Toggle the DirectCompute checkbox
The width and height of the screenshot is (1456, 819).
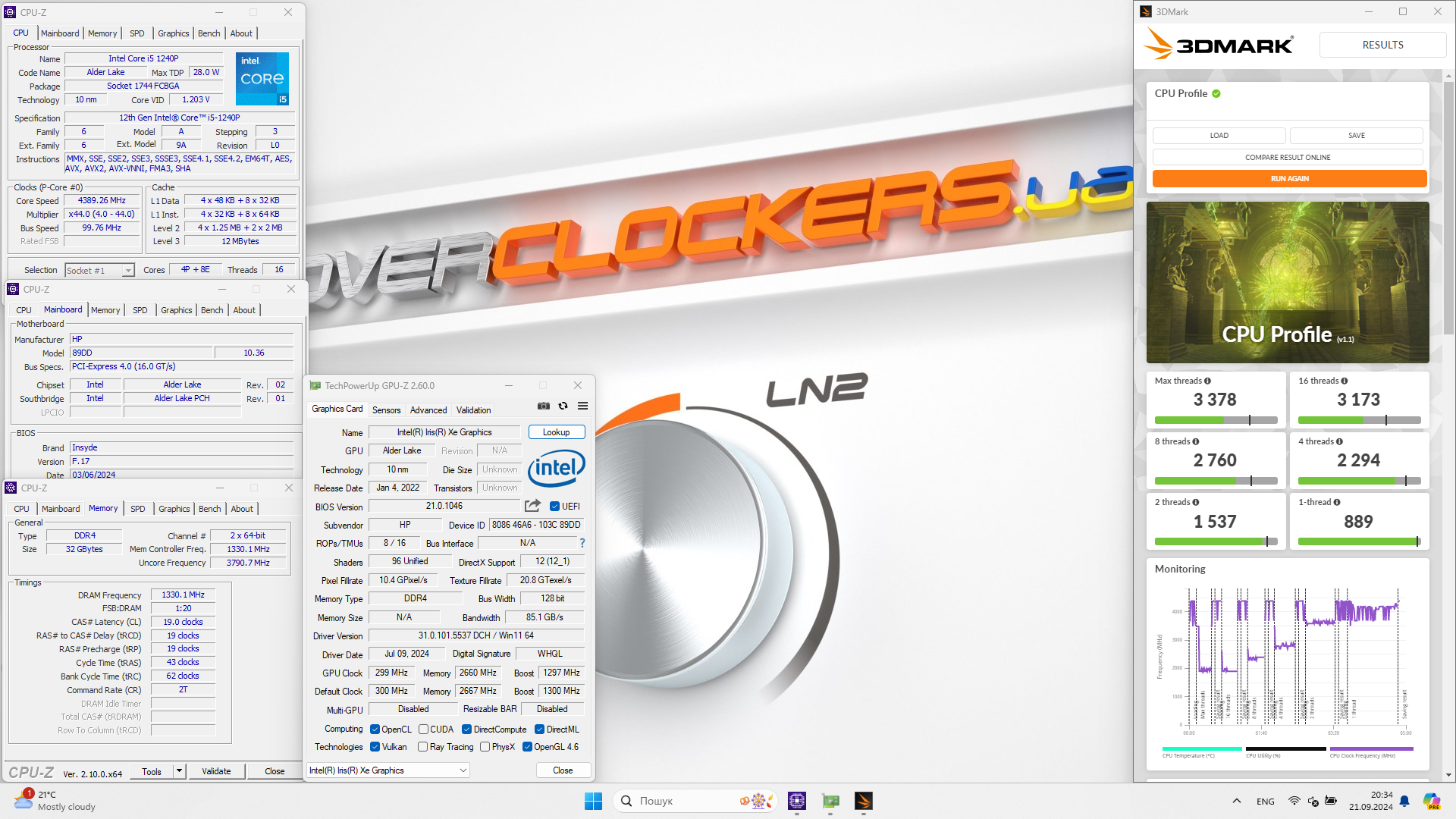[466, 730]
